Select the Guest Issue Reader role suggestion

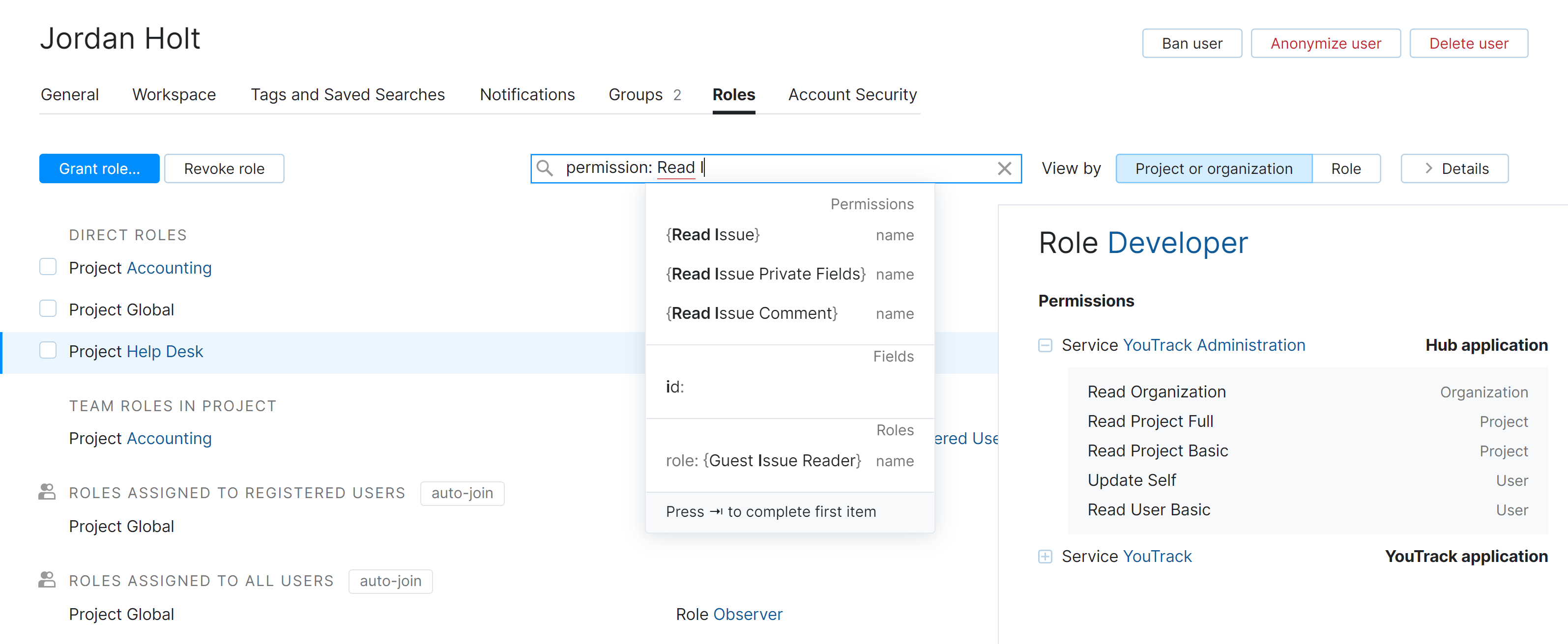763,461
